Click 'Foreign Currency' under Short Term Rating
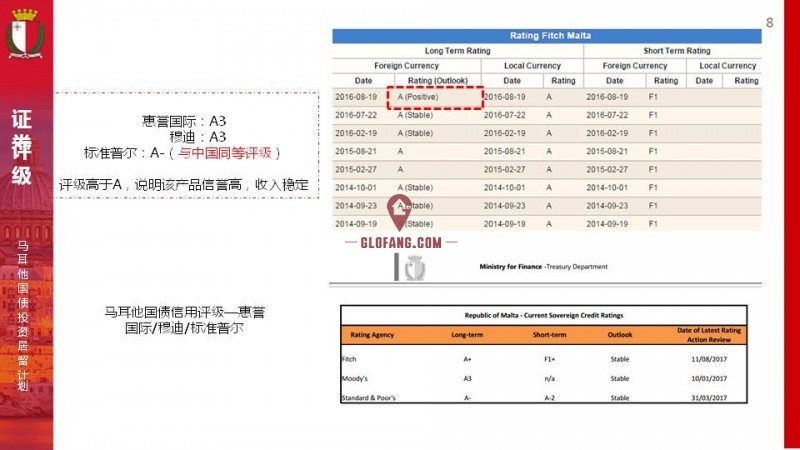The height and width of the screenshot is (450, 800). point(635,66)
